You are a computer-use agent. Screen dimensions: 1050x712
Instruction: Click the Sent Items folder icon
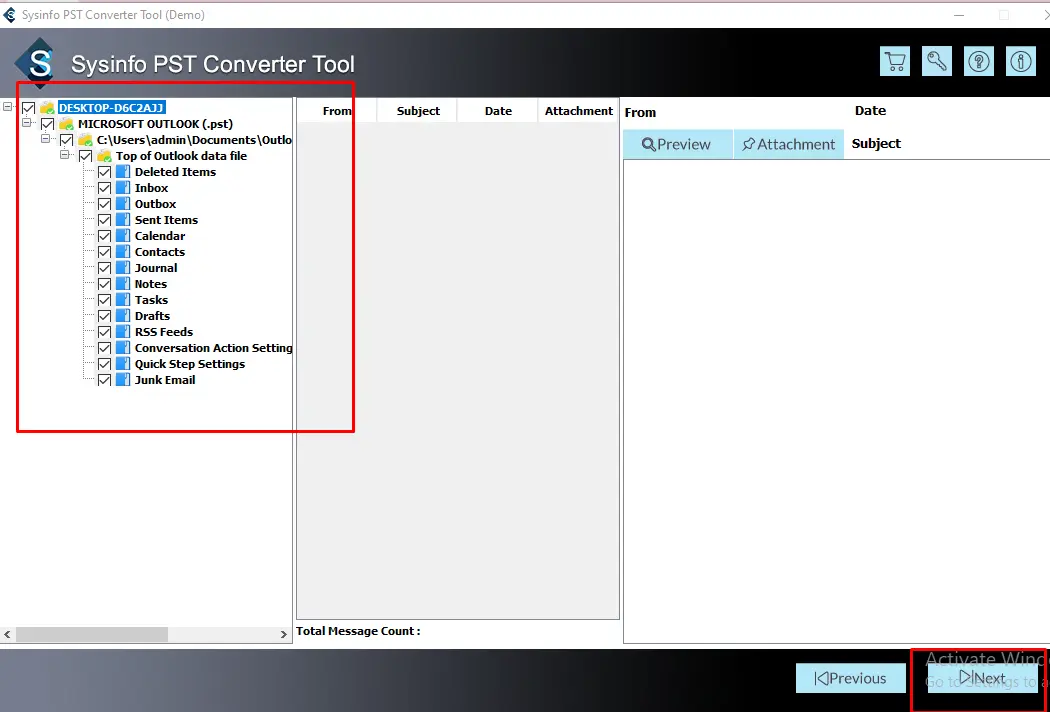coord(123,220)
